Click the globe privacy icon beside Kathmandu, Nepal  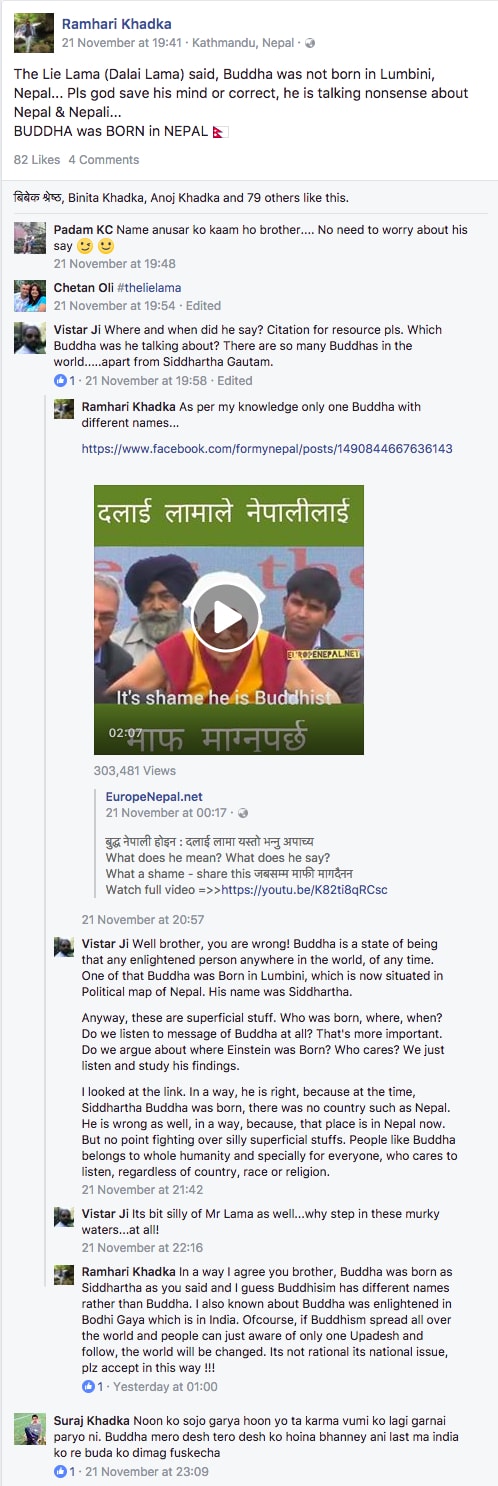[310, 44]
